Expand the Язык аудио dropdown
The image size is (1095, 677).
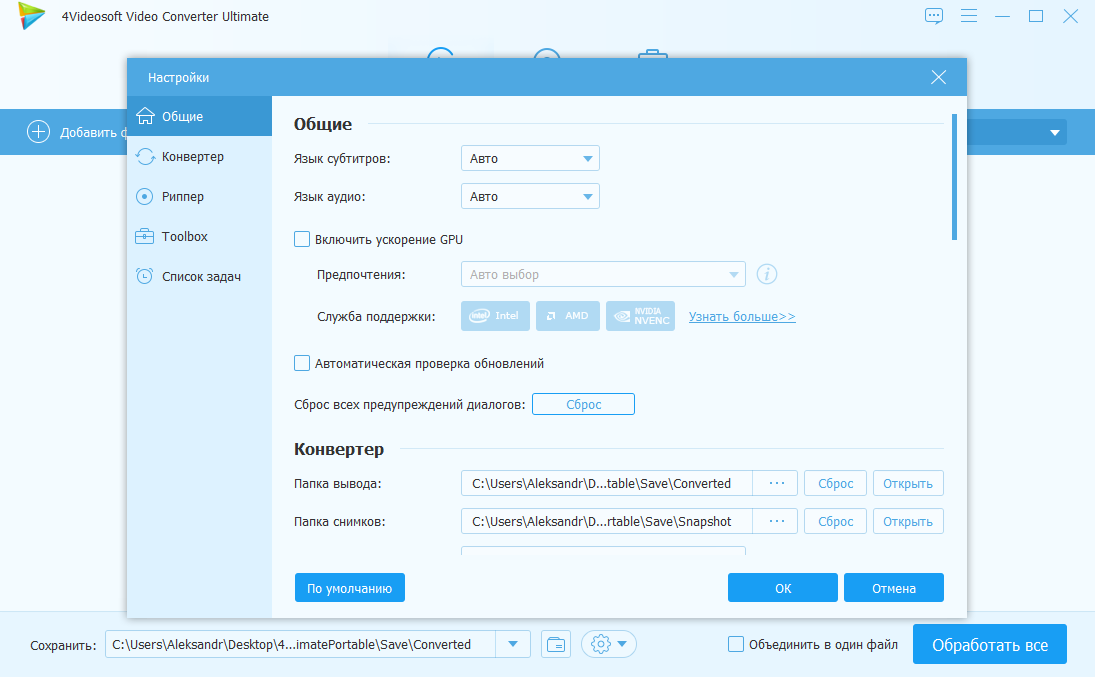click(x=530, y=196)
